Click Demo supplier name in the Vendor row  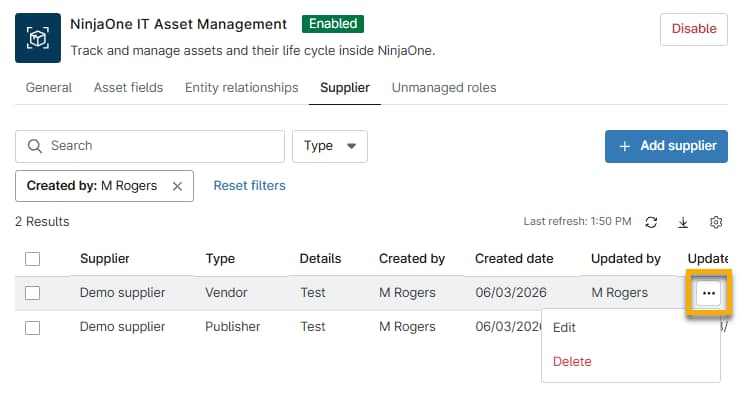[122, 293]
